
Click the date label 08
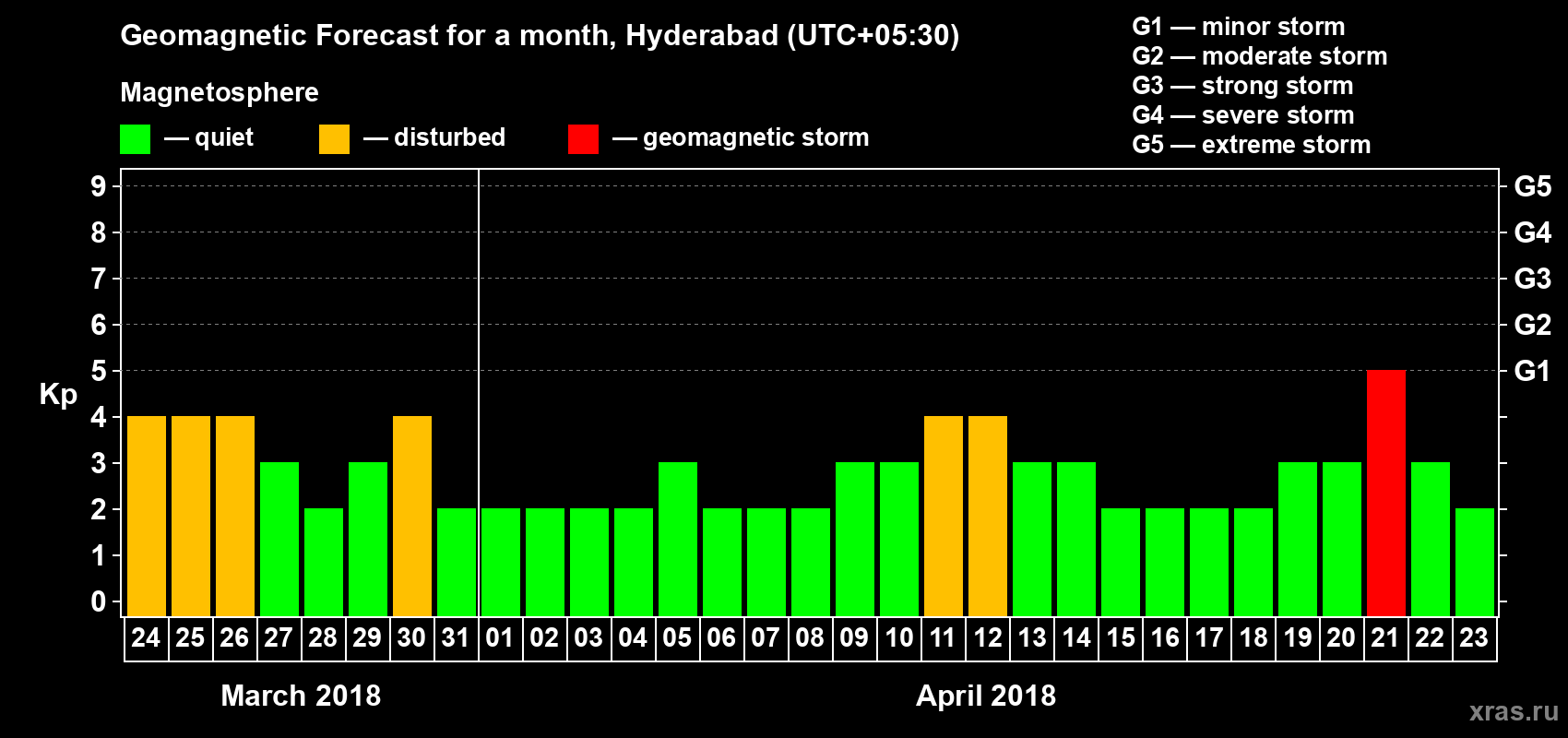coord(810,637)
